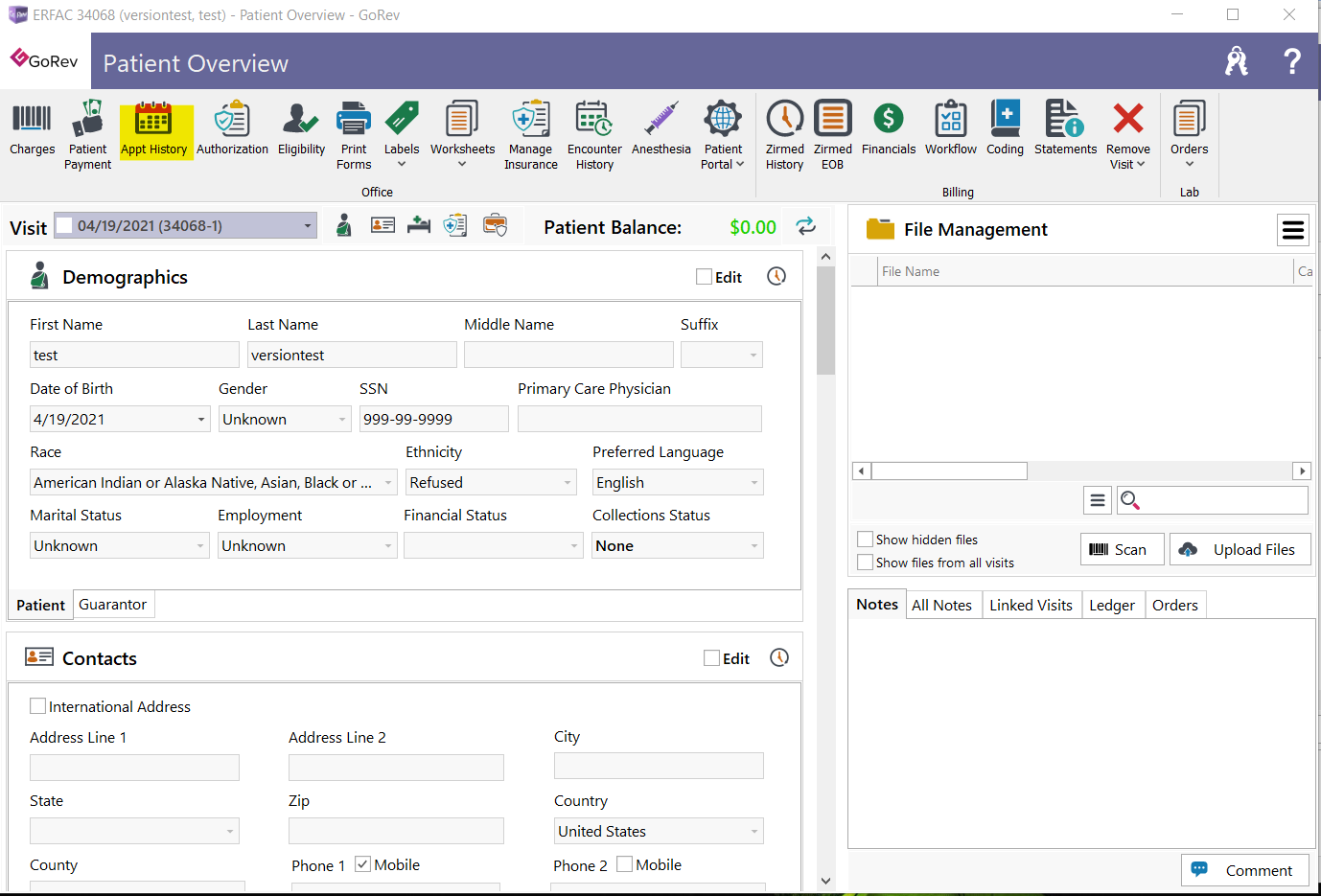Click the Comment button
The height and width of the screenshot is (896, 1321).
(x=1245, y=870)
